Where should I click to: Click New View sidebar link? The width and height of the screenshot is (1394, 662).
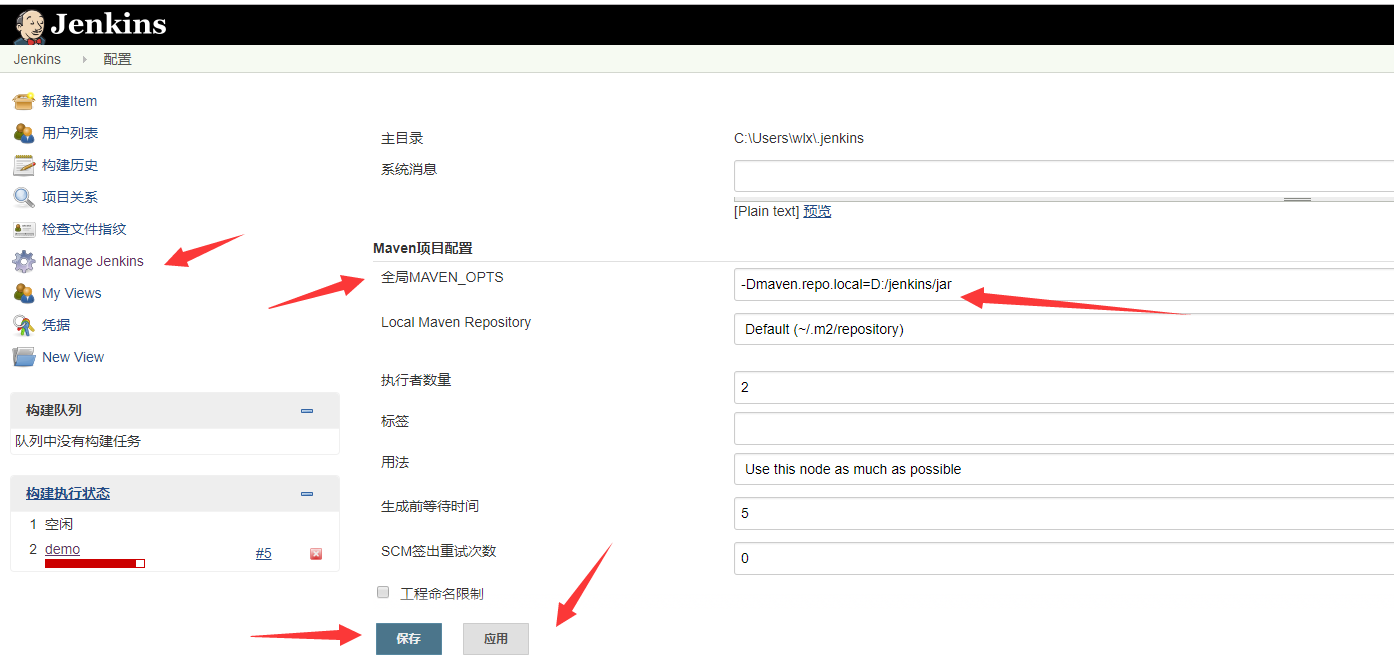tap(73, 357)
